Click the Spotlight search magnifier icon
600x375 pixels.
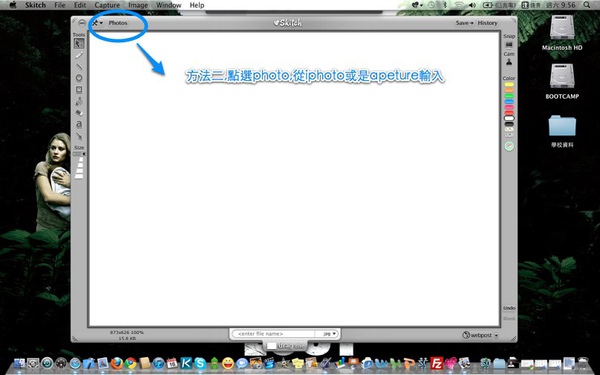(x=587, y=5)
